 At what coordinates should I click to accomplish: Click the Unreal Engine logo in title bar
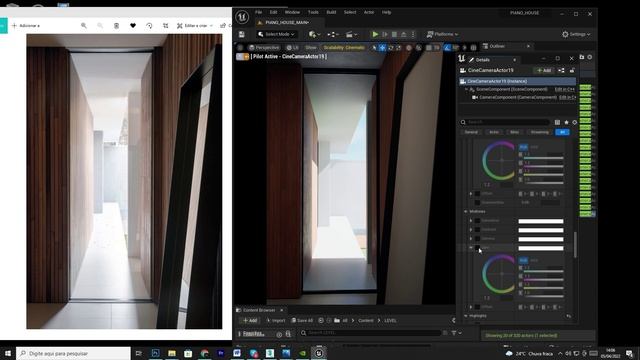[x=242, y=17]
